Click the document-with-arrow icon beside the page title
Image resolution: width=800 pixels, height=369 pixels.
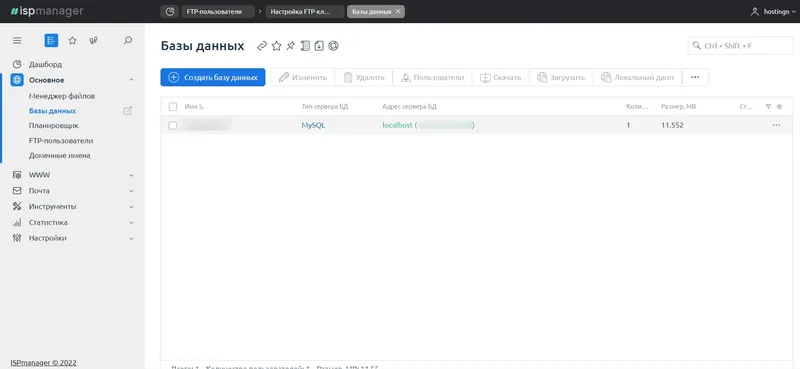319,46
